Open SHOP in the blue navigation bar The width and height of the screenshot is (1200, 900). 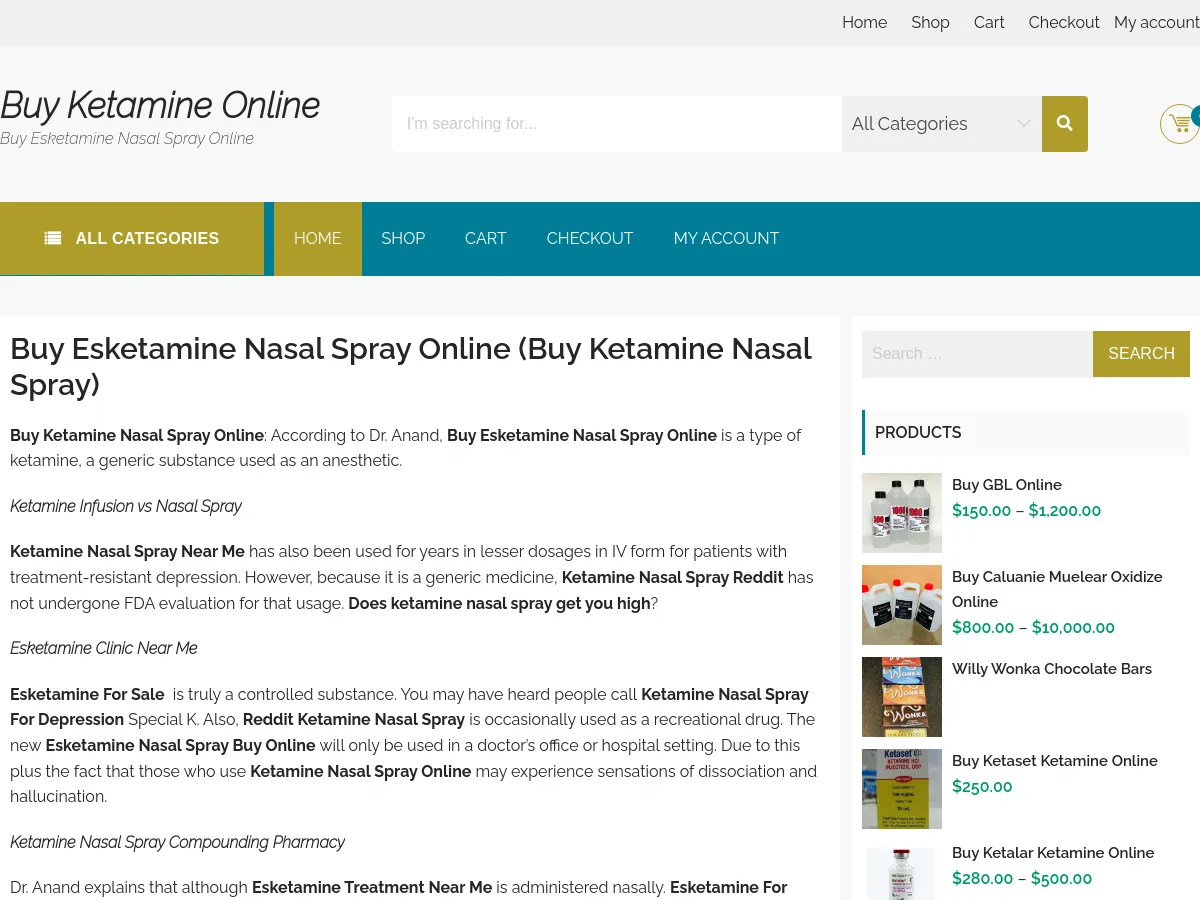tap(403, 238)
